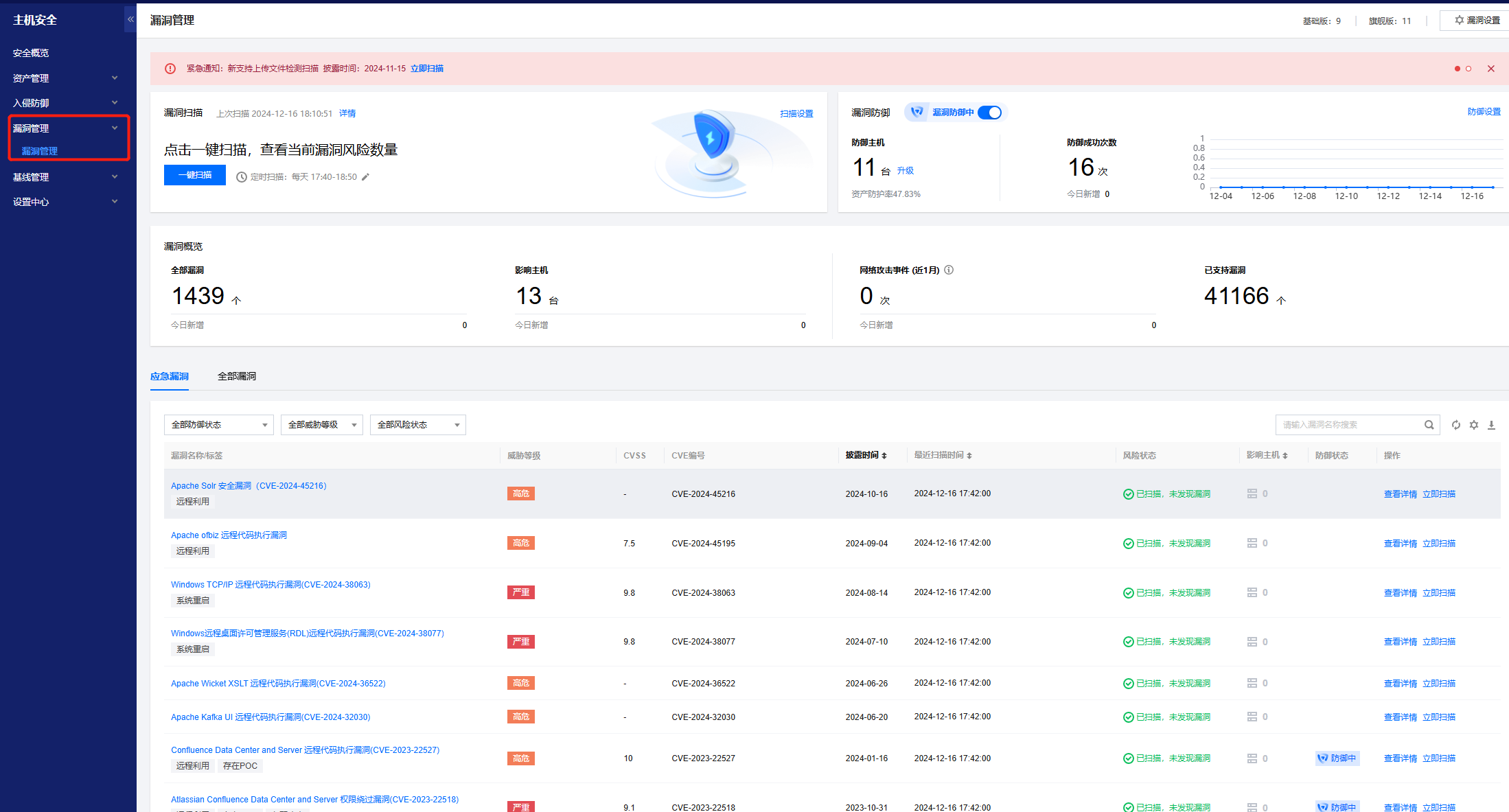Click the search magnifier icon
Image resolution: width=1509 pixels, height=812 pixels.
[x=1429, y=425]
